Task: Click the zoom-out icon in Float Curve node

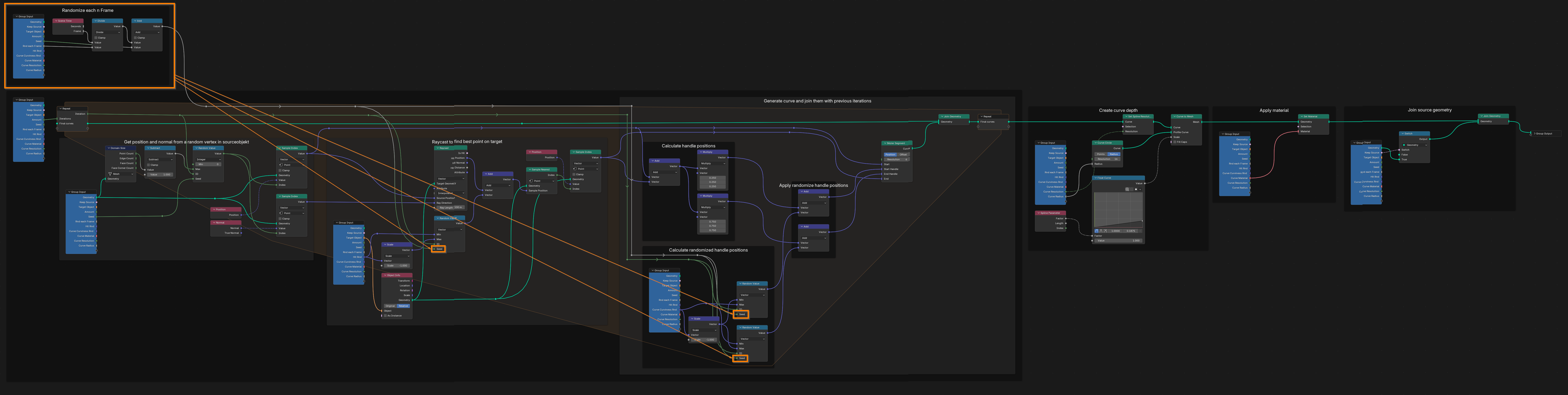Action: coord(1132,189)
